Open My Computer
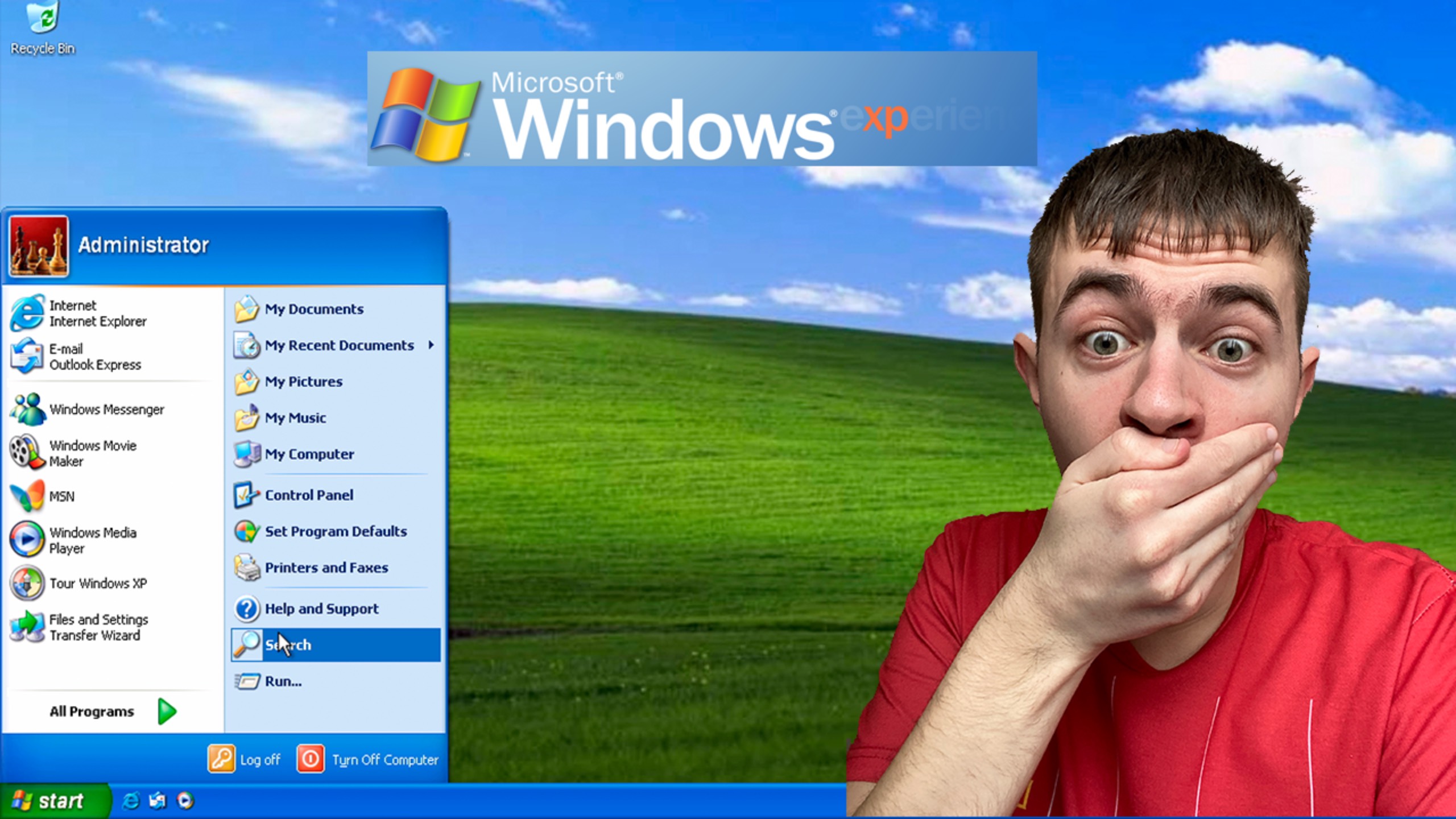The image size is (1456, 819). (x=308, y=454)
